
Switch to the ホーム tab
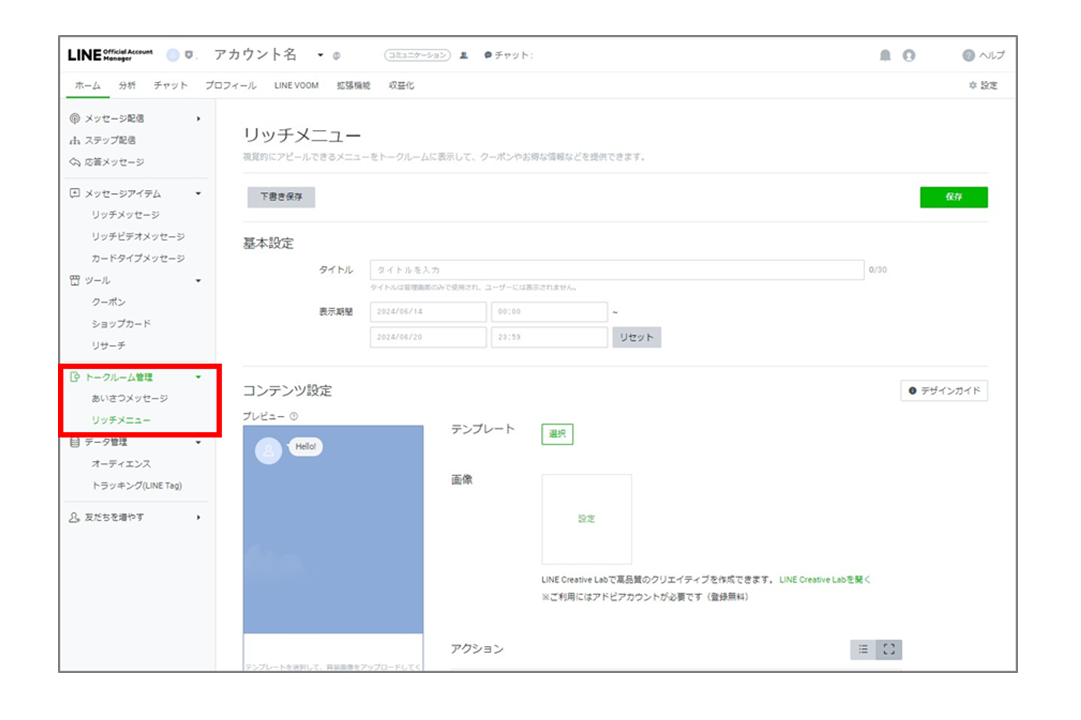click(88, 86)
